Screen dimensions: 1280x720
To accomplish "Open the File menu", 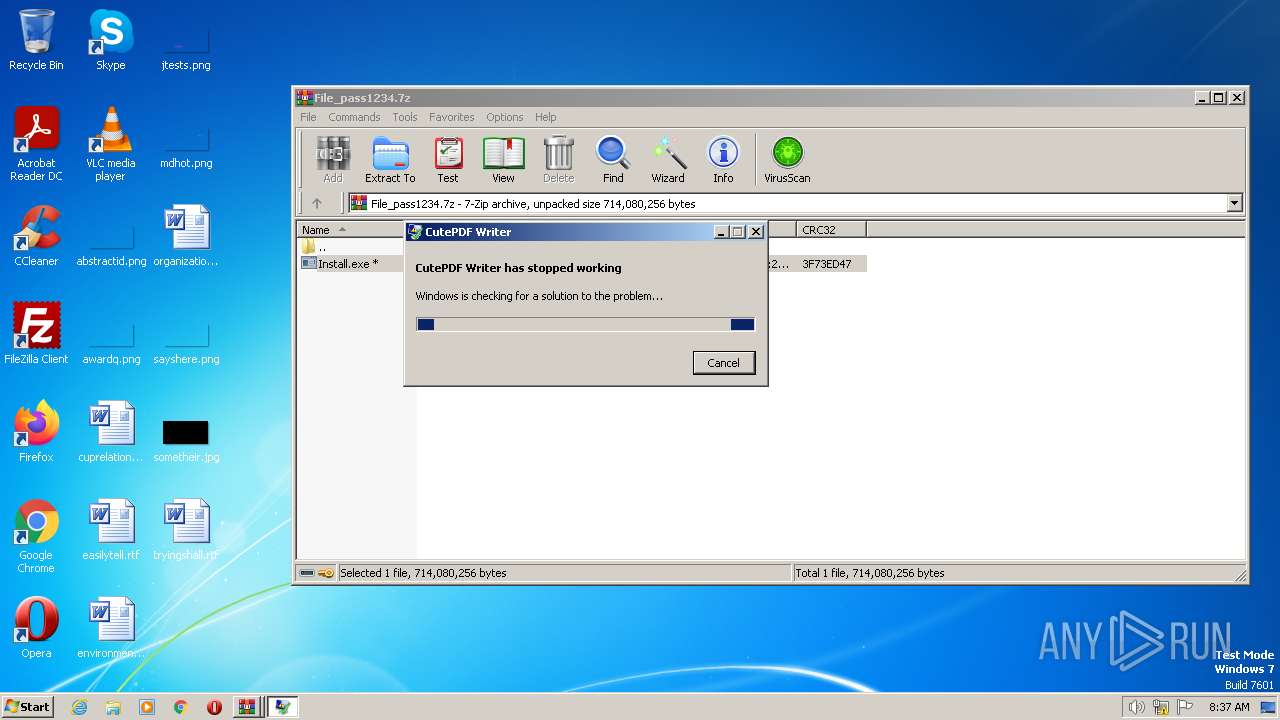I will tap(308, 117).
